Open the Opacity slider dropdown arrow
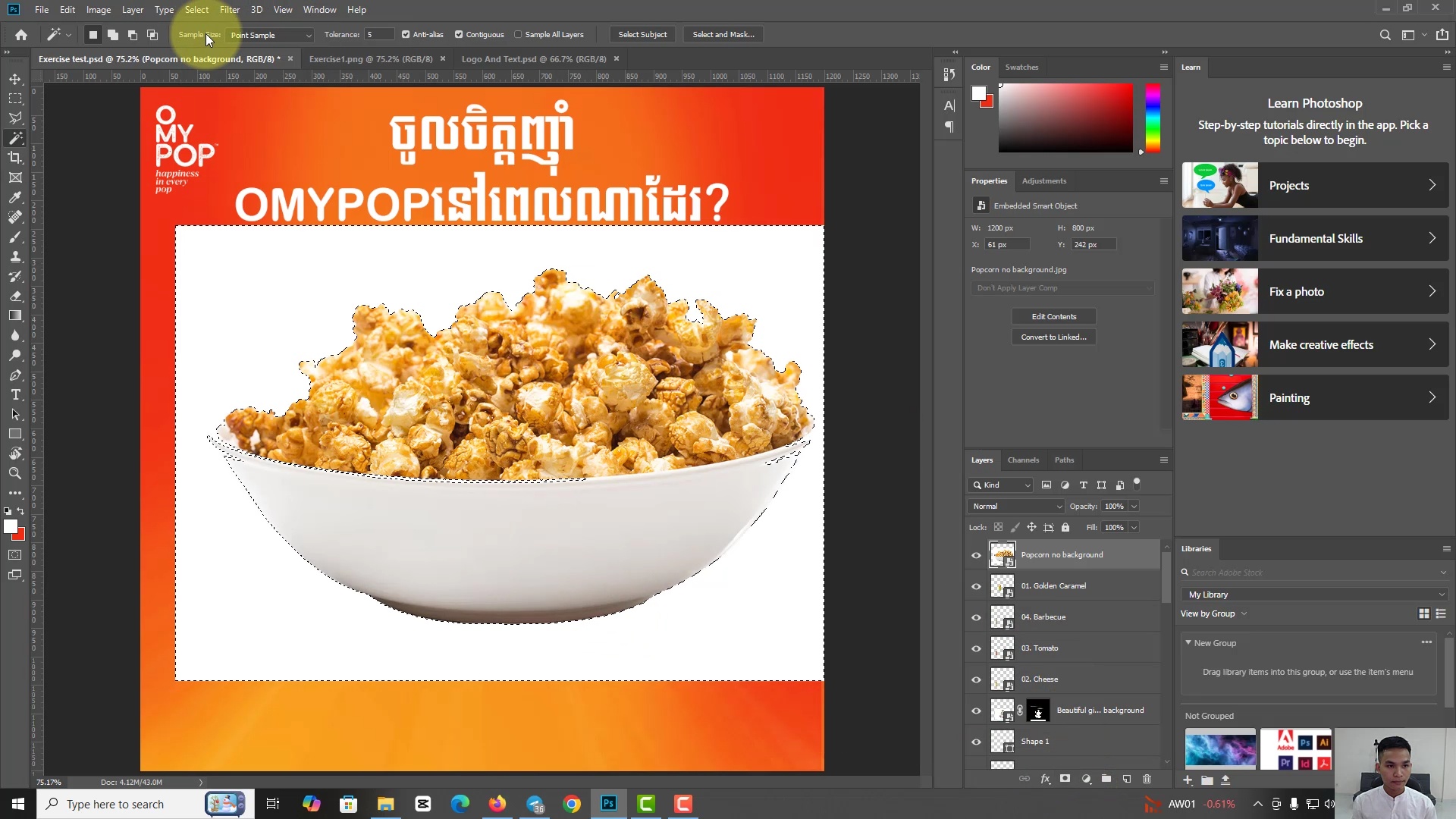The width and height of the screenshot is (1456, 819). (1134, 506)
